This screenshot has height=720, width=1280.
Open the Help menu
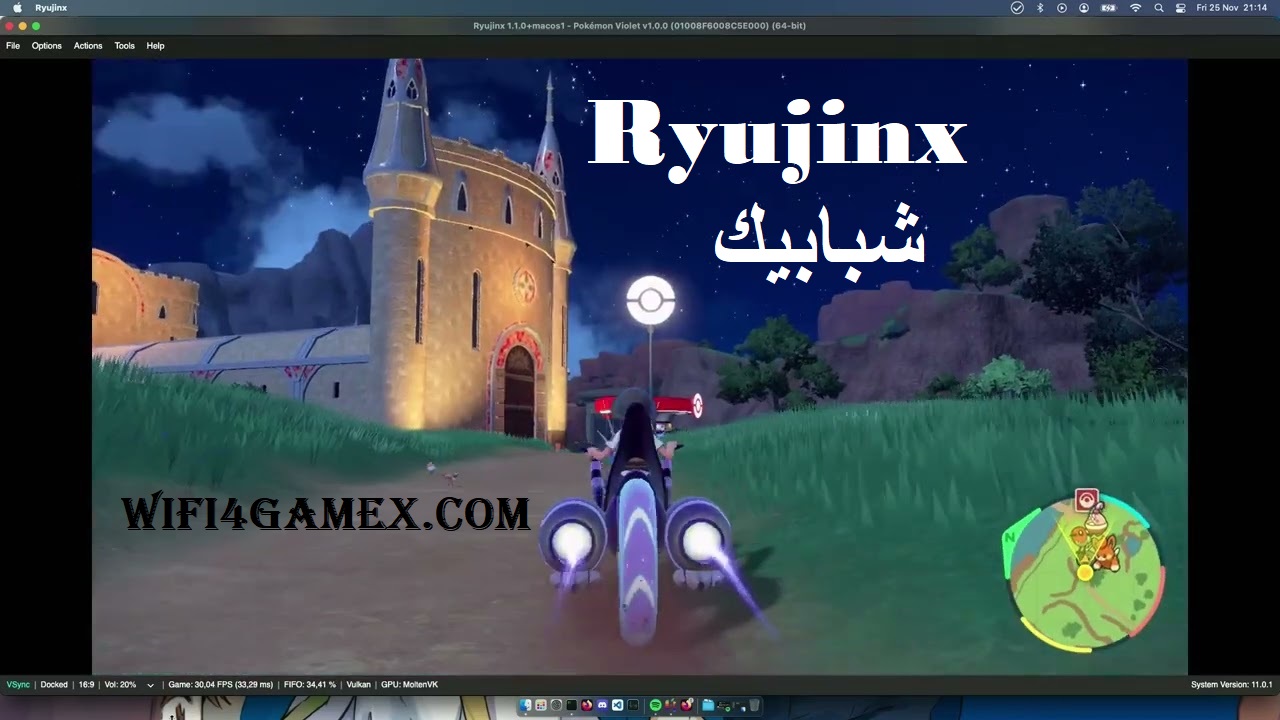pos(155,46)
